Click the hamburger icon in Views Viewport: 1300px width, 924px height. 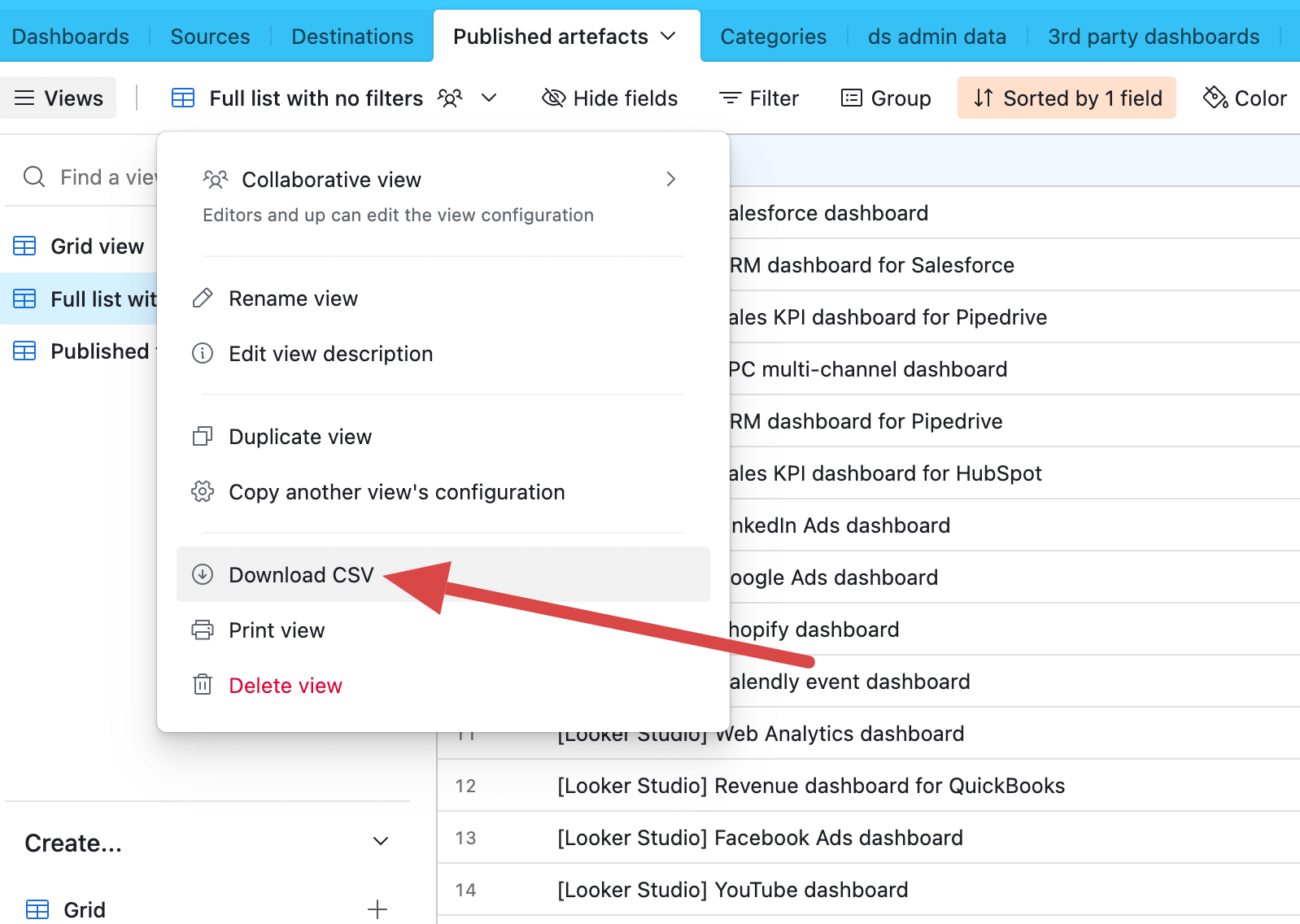point(24,98)
